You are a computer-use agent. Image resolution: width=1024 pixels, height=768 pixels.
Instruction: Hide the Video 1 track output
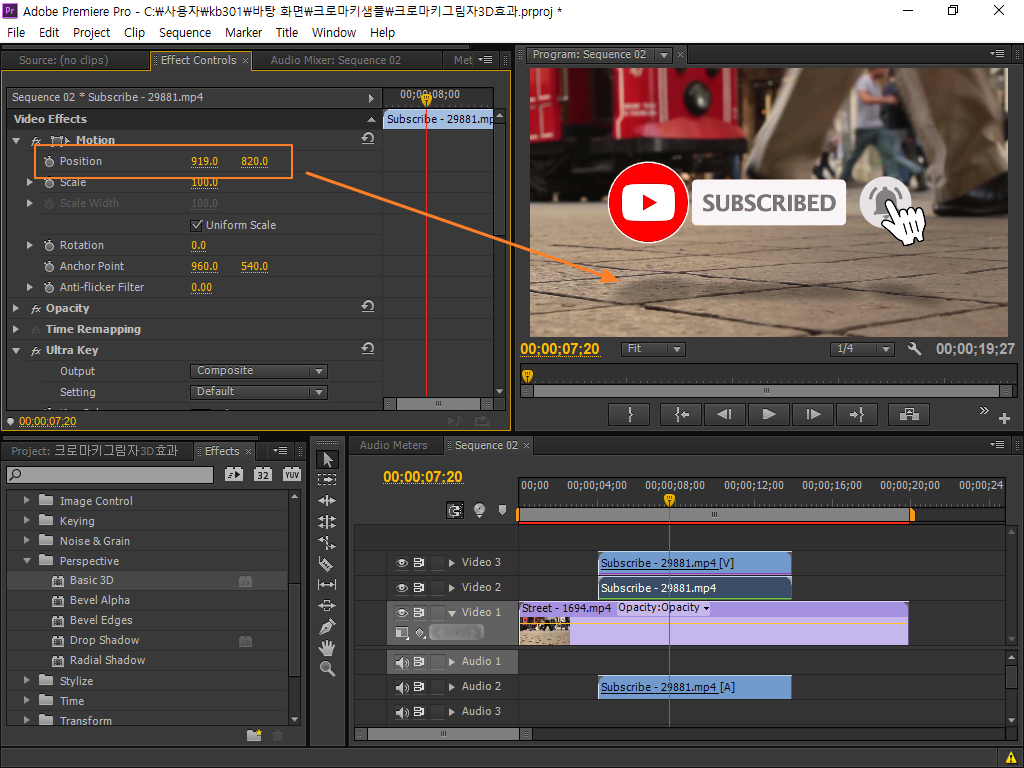402,613
